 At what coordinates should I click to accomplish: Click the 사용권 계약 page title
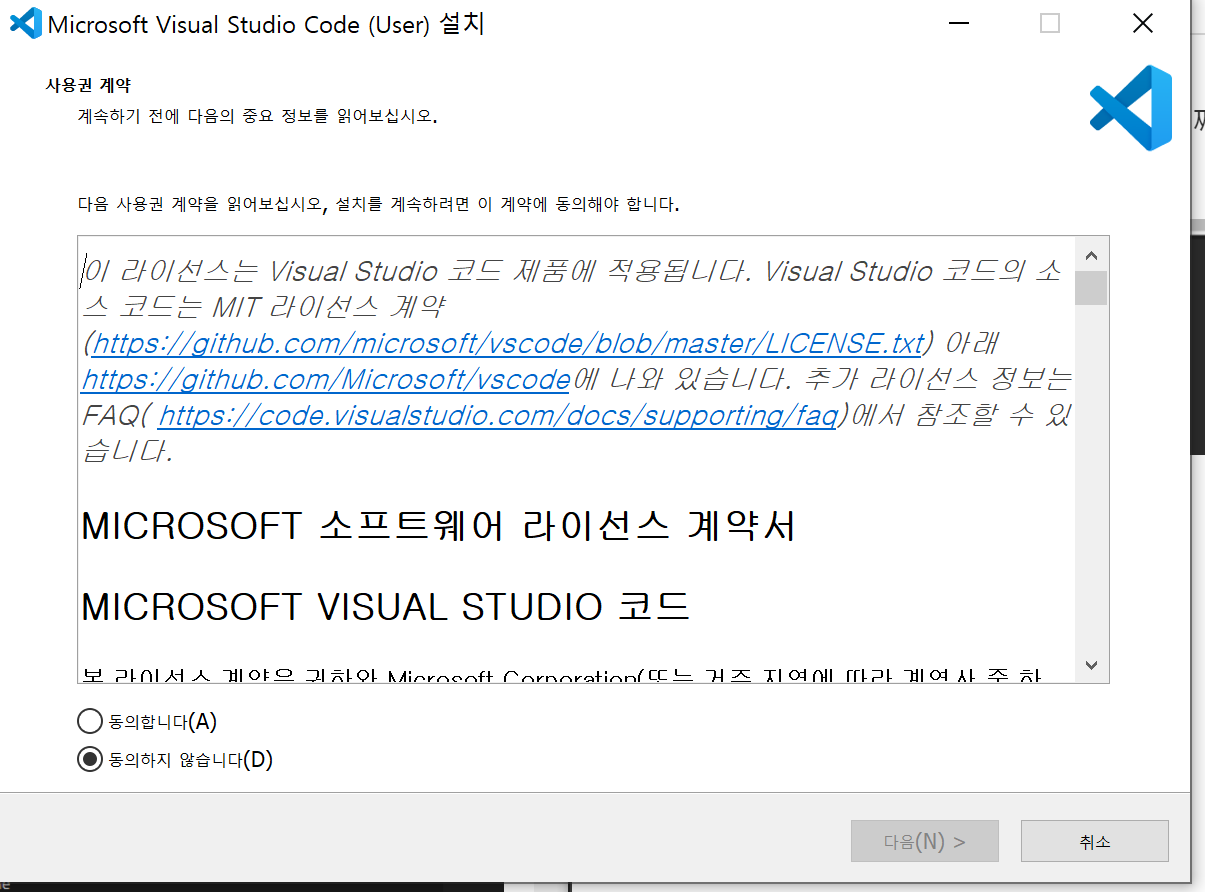click(x=89, y=85)
